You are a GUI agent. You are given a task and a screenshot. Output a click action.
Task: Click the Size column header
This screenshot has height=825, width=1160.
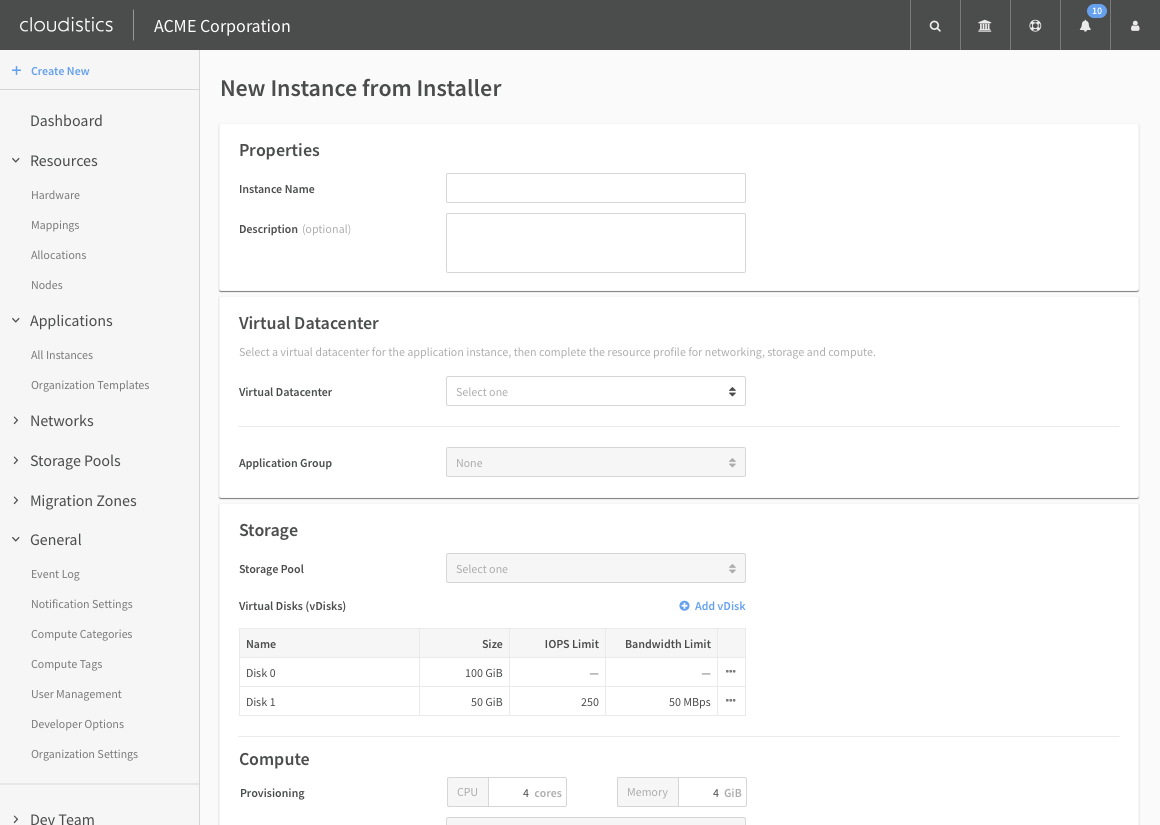pyautogui.click(x=465, y=644)
